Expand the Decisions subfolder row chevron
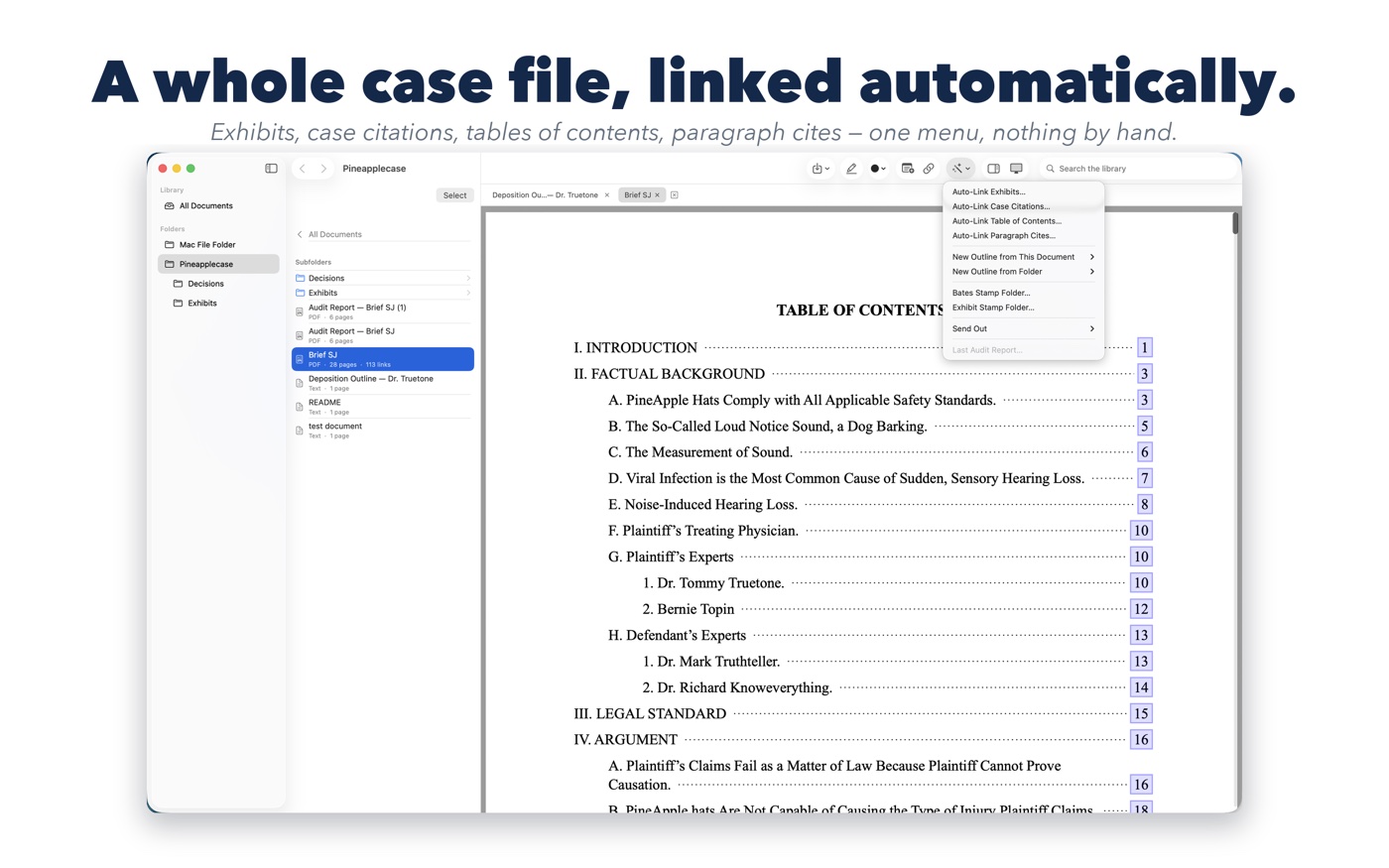Image resolution: width=1389 pixels, height=868 pixels. click(467, 279)
